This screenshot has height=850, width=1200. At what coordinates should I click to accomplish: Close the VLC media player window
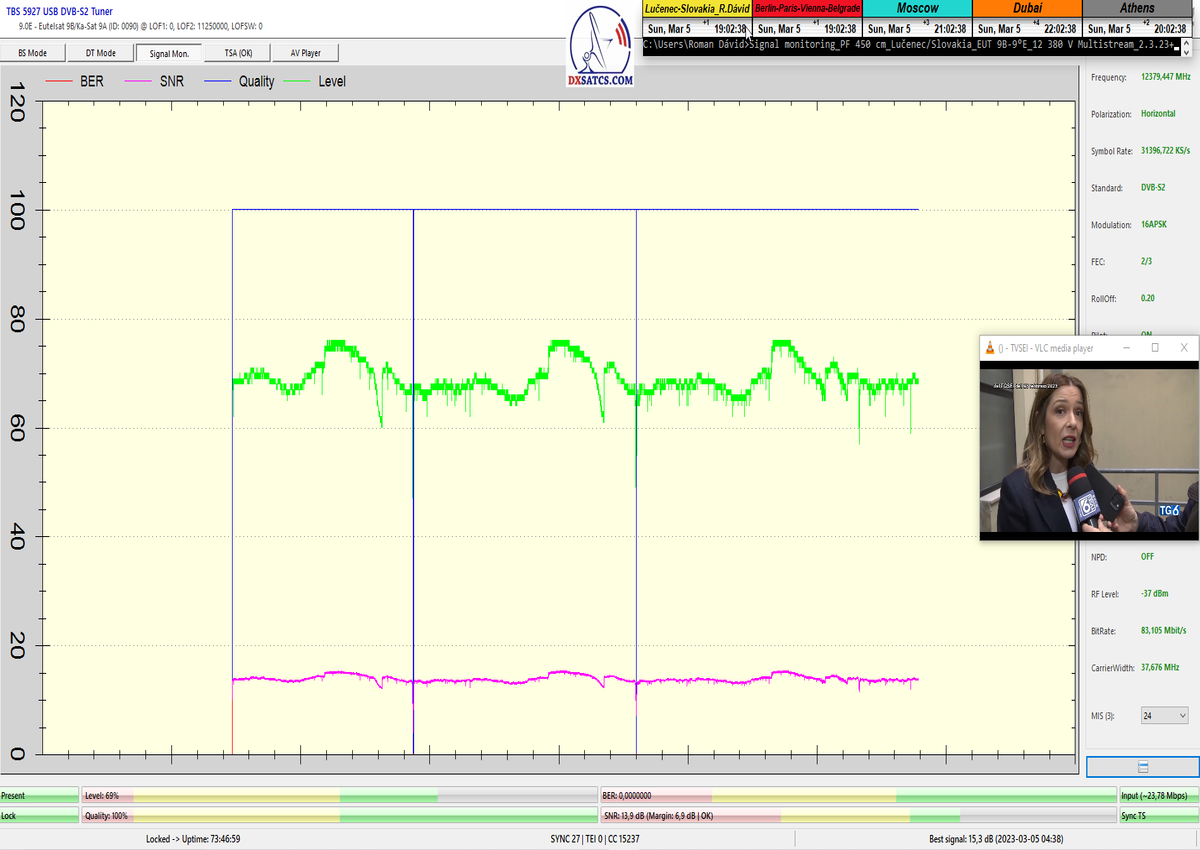pos(1185,348)
